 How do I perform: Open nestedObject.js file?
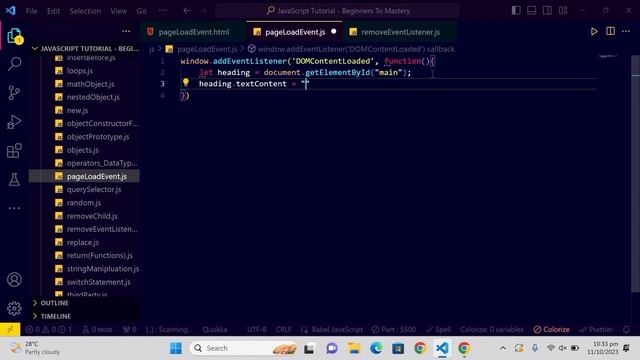click(93, 97)
